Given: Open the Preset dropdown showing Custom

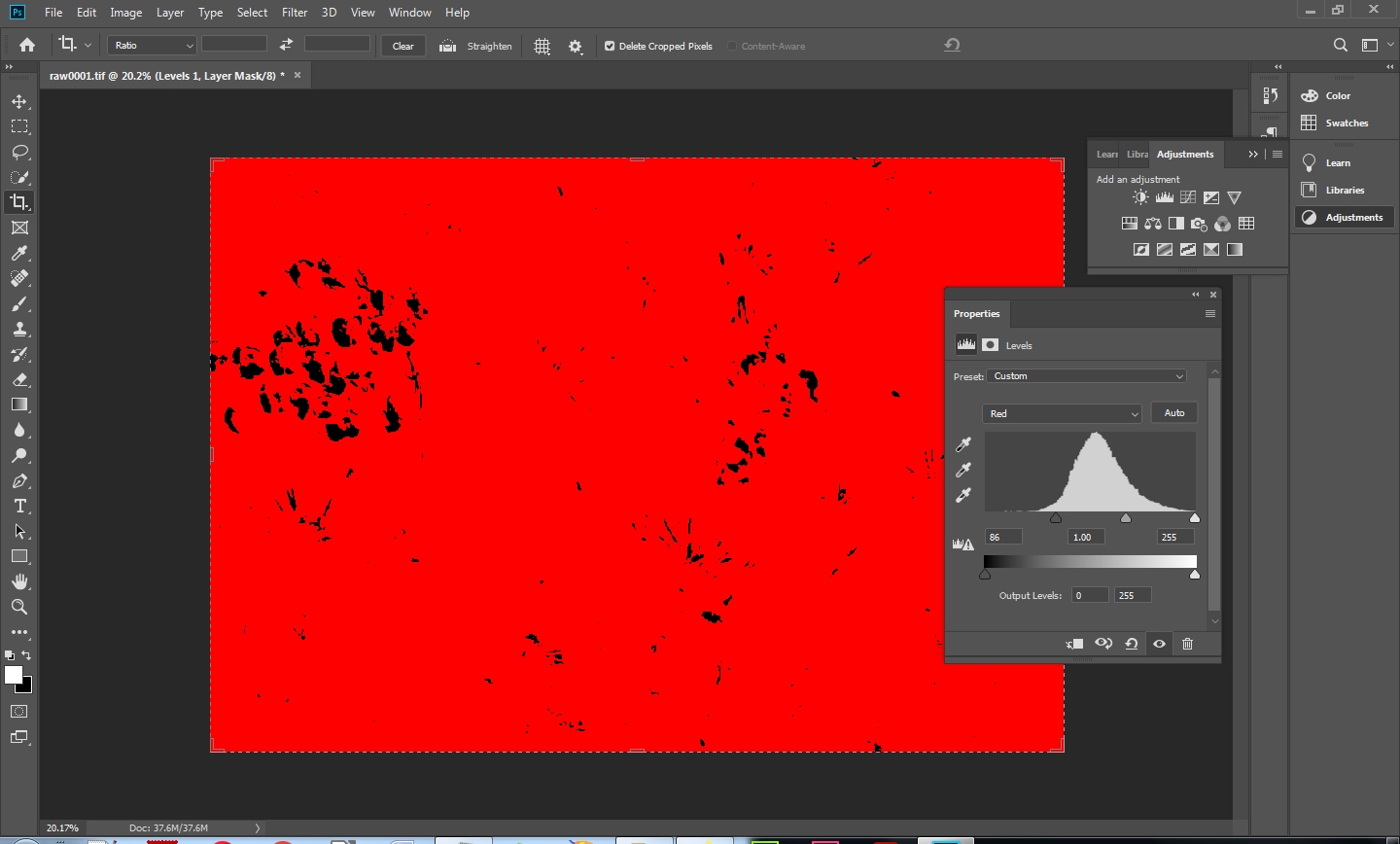Looking at the screenshot, I should pyautogui.click(x=1087, y=376).
